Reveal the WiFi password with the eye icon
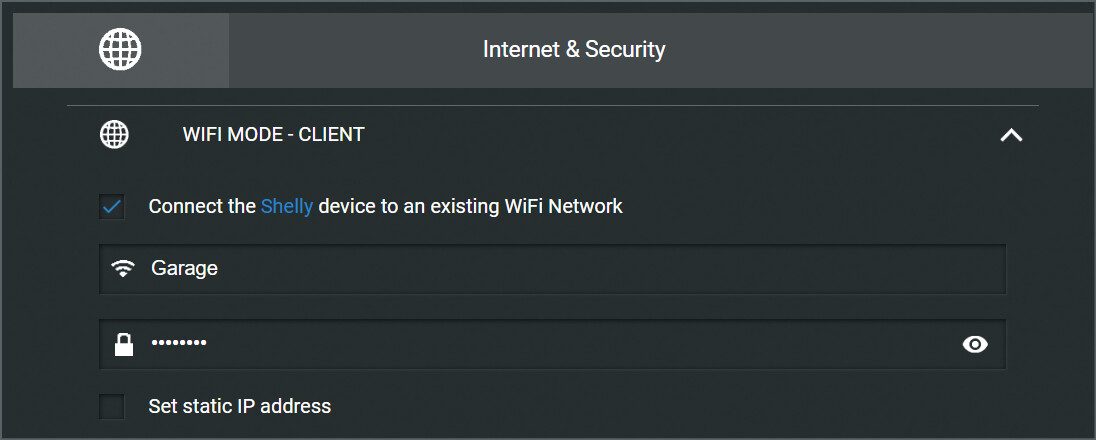This screenshot has width=1096, height=440. [974, 344]
